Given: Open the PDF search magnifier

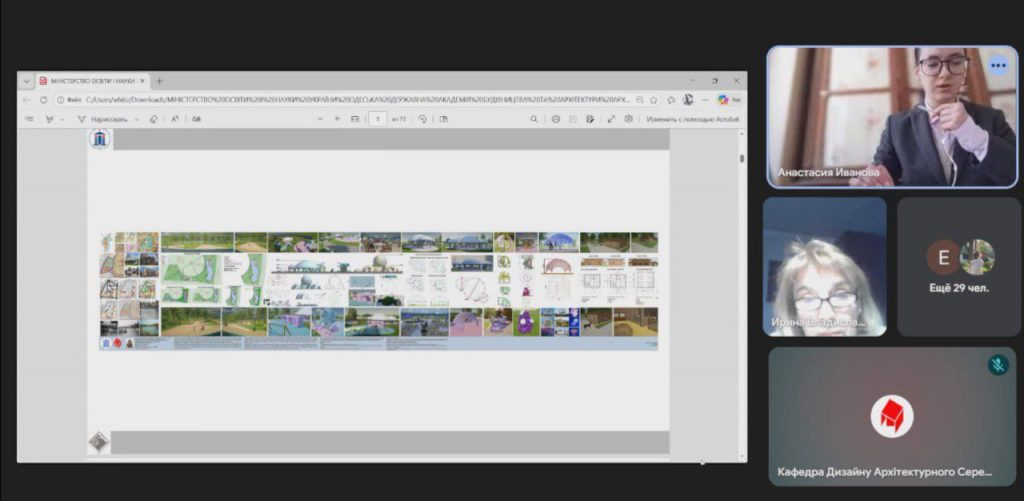Looking at the screenshot, I should pos(534,118).
